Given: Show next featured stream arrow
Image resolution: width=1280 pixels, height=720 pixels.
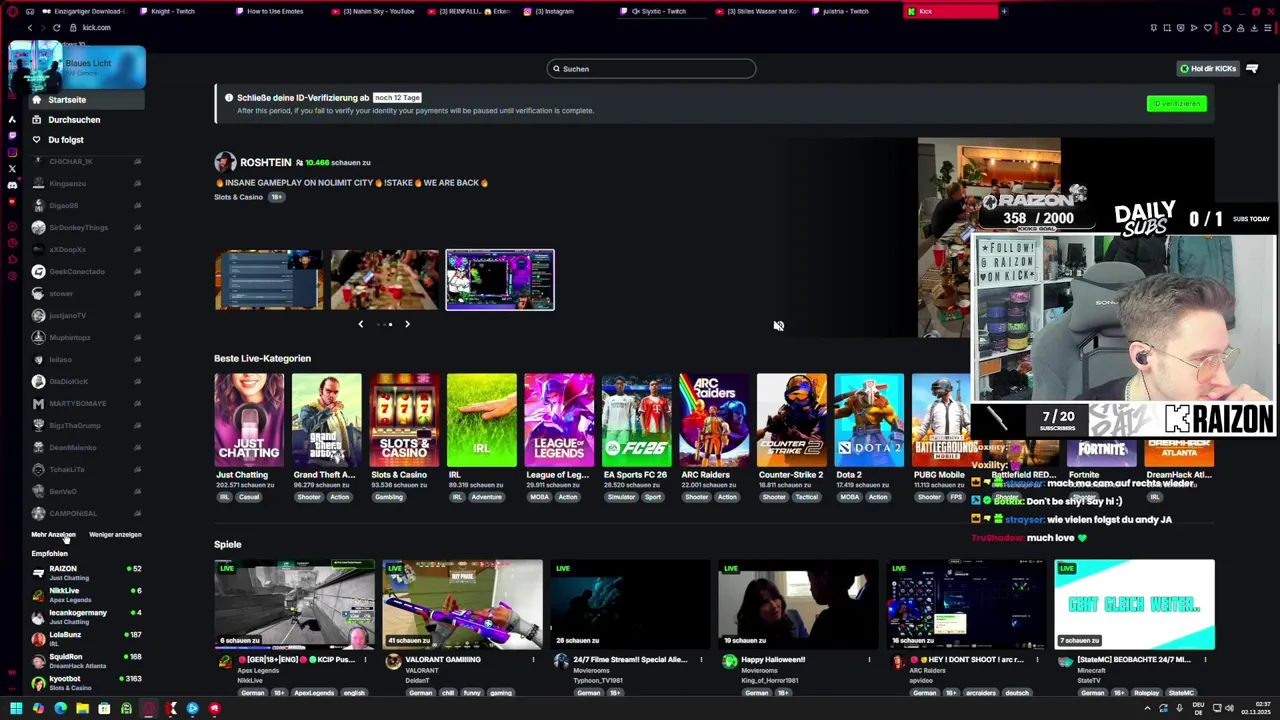Looking at the screenshot, I should (x=407, y=324).
